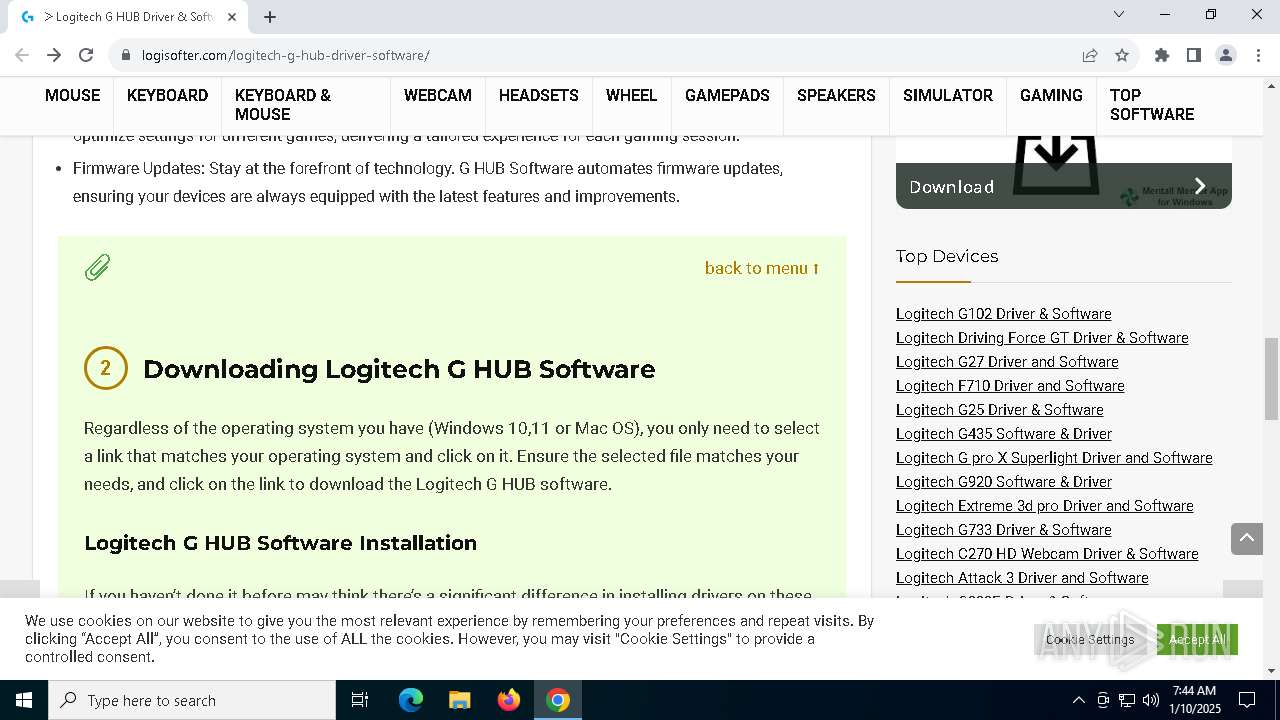1280x720 pixels.
Task: Open the WHEEL menu item
Action: 631,95
